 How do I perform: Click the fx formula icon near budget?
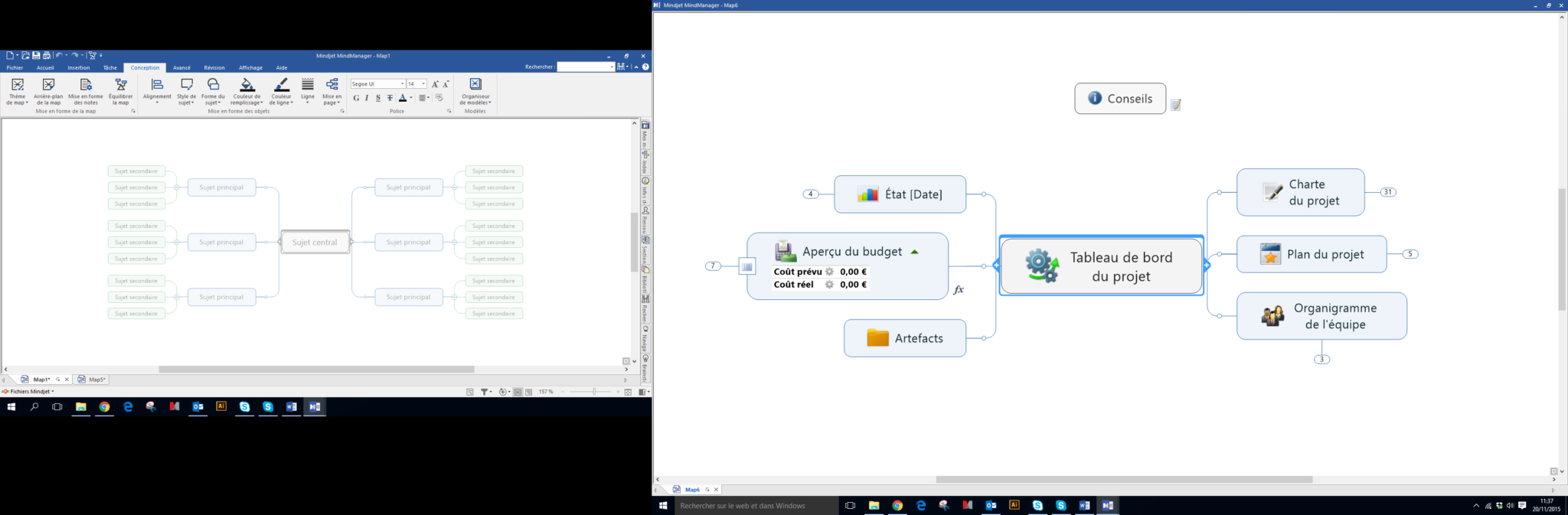pyautogui.click(x=959, y=290)
